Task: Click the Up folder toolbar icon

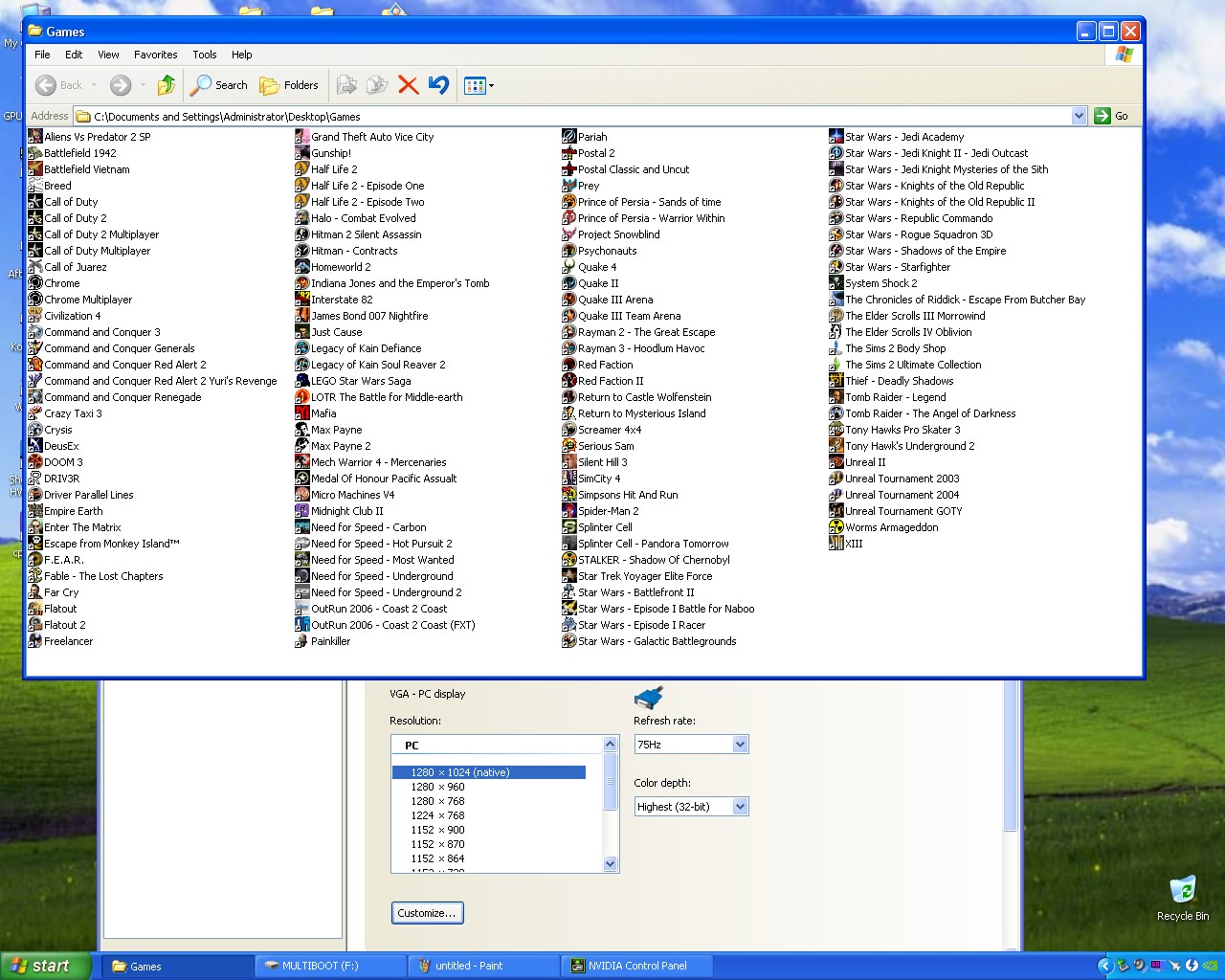Action: pyautogui.click(x=167, y=85)
